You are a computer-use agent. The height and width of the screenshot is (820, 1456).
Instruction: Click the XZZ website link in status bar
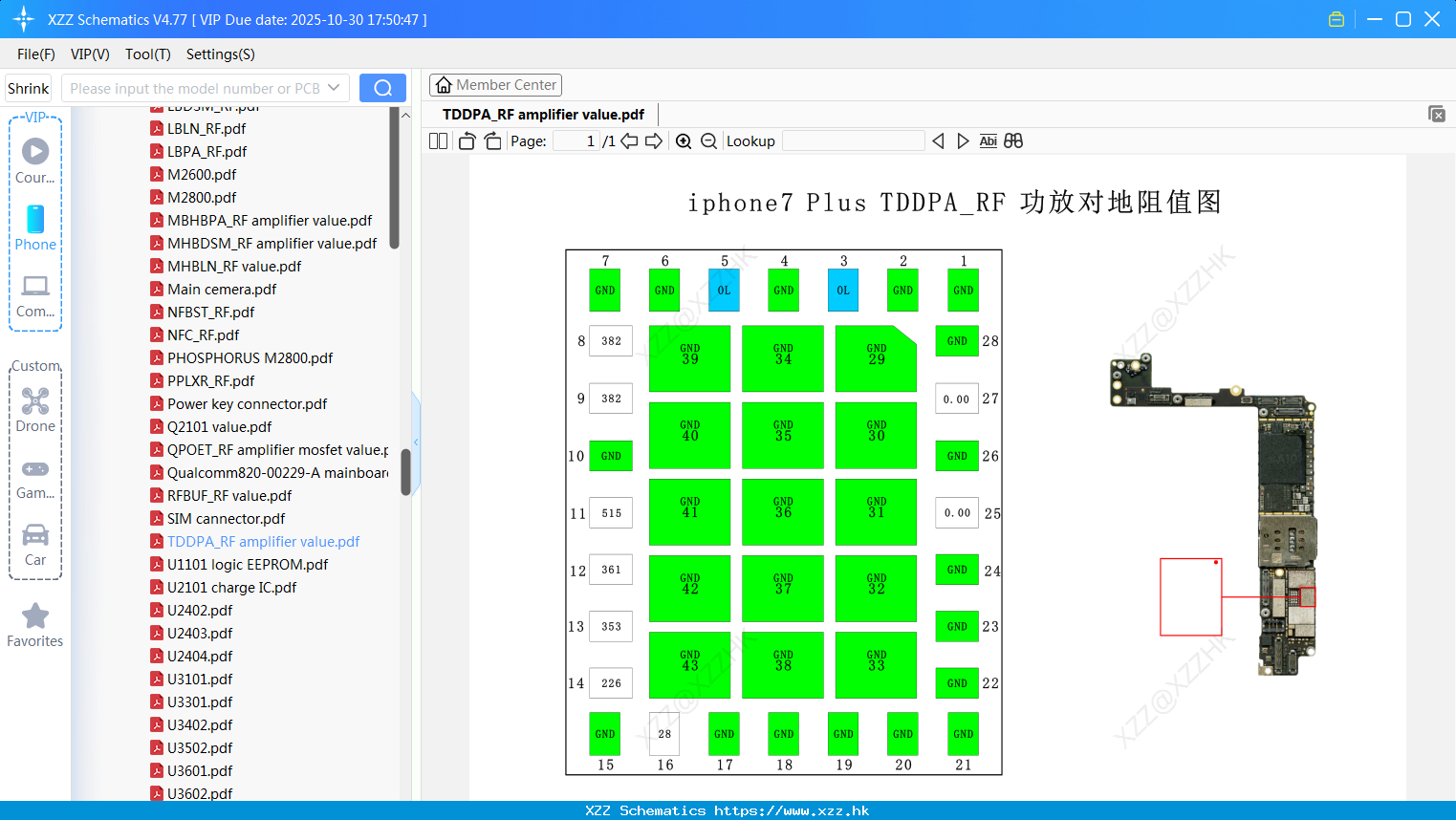(x=792, y=810)
